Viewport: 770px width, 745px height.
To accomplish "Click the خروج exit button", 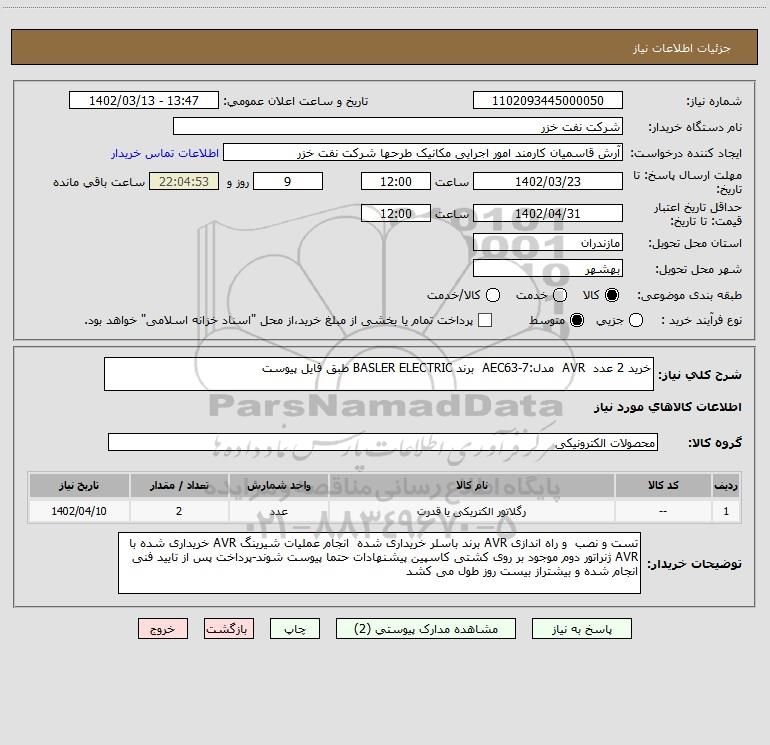I will point(163,629).
